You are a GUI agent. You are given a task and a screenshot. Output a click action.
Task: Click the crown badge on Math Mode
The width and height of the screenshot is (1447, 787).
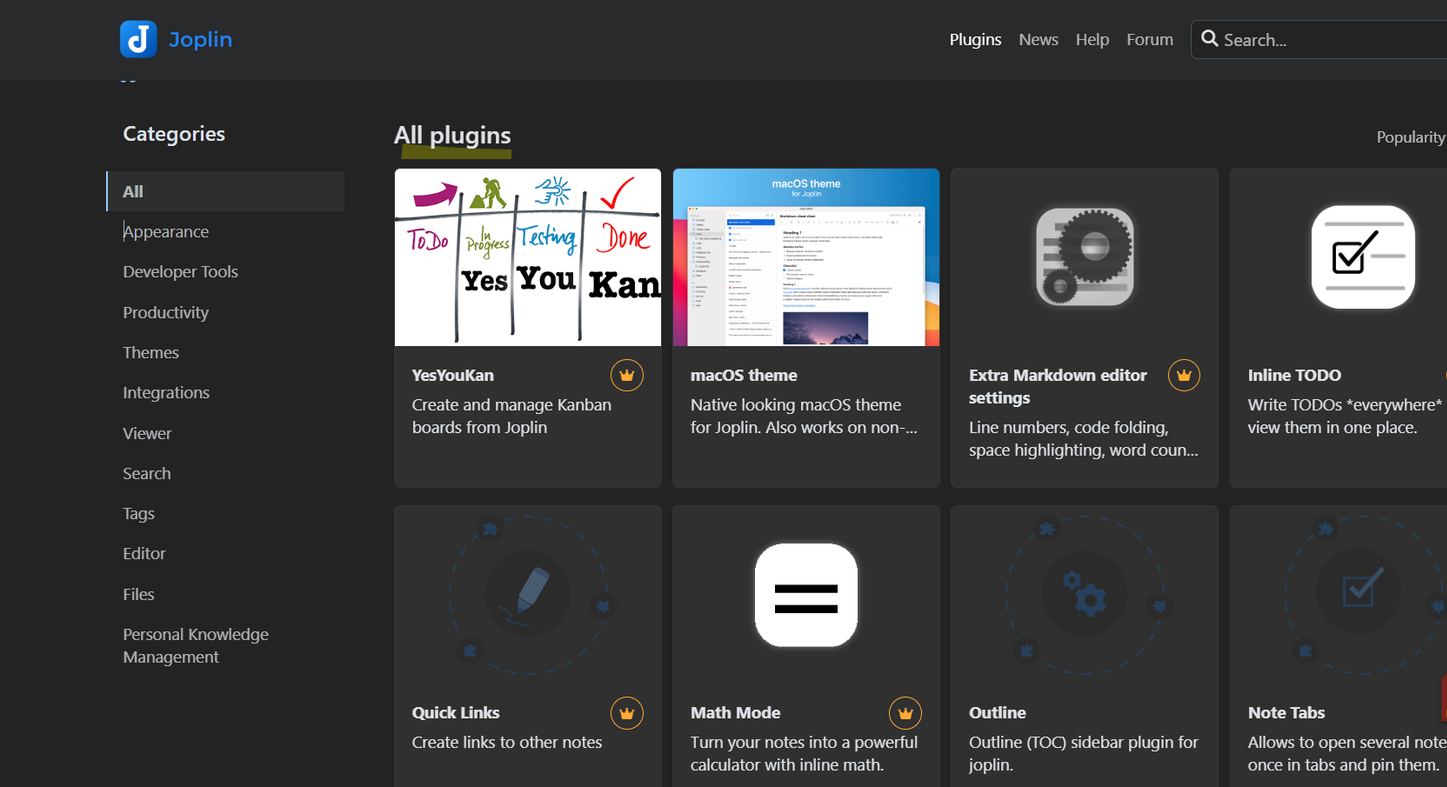905,713
